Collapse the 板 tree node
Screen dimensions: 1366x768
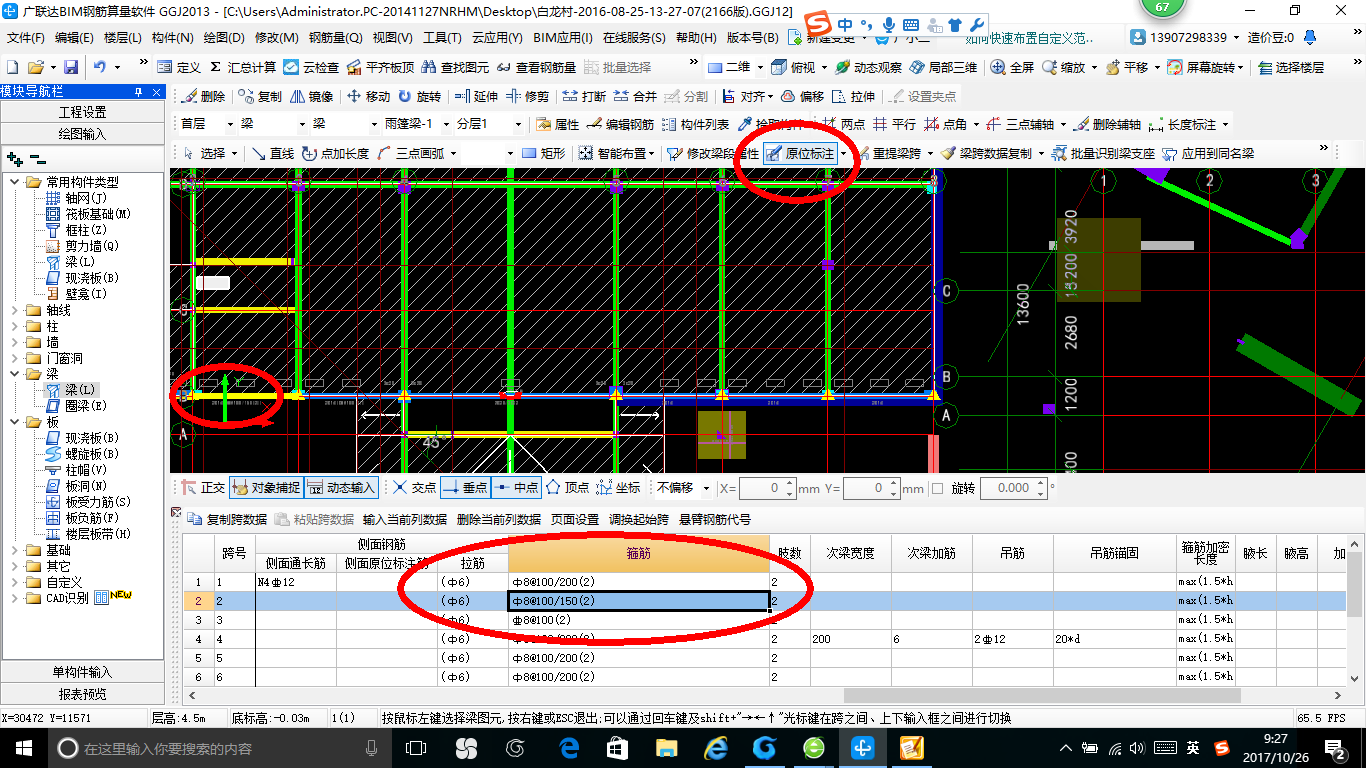pos(15,422)
